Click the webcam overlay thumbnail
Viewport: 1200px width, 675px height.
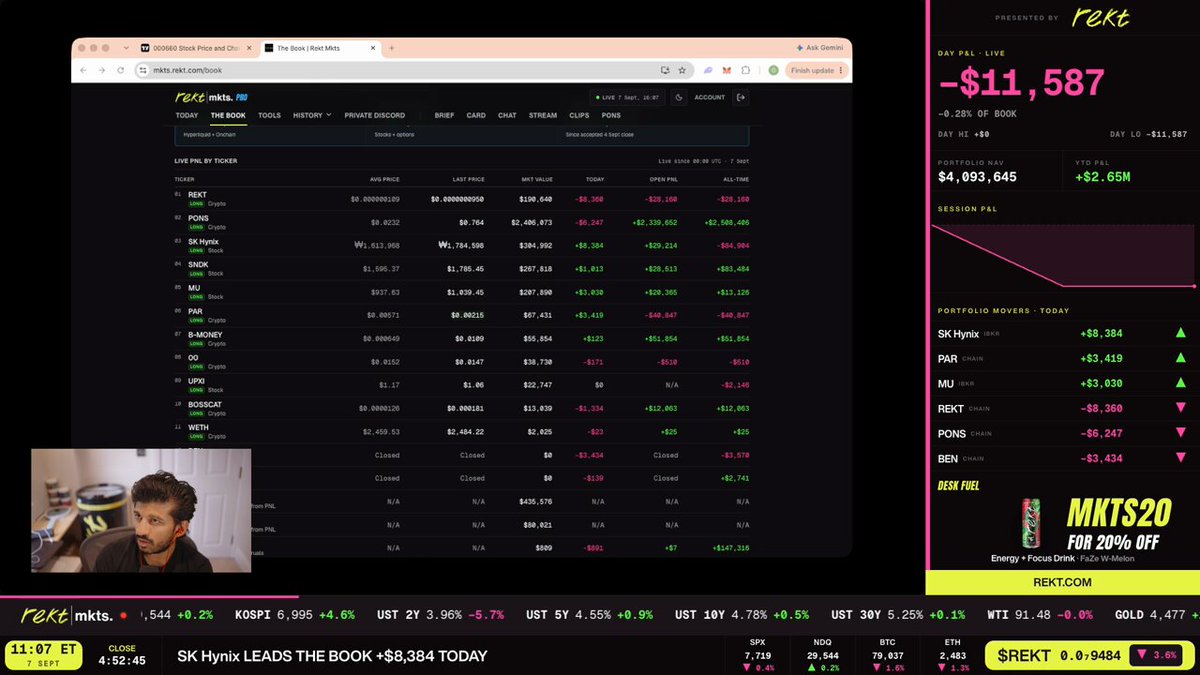(x=141, y=510)
